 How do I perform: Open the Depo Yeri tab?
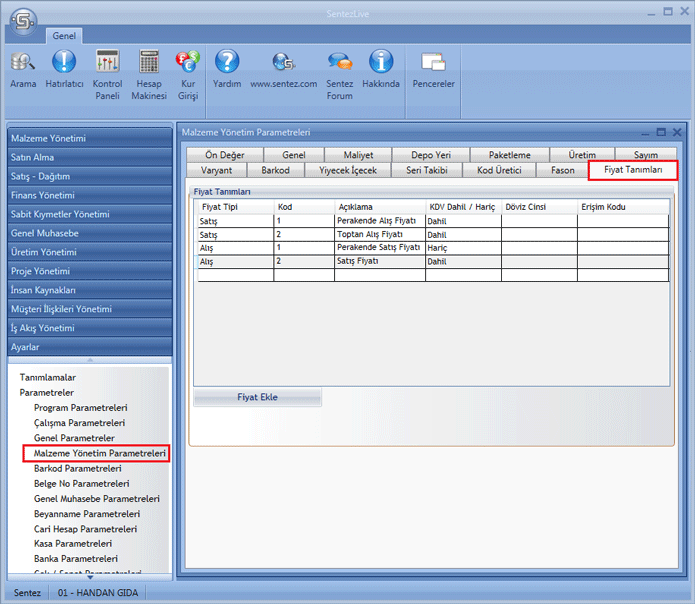(431, 155)
